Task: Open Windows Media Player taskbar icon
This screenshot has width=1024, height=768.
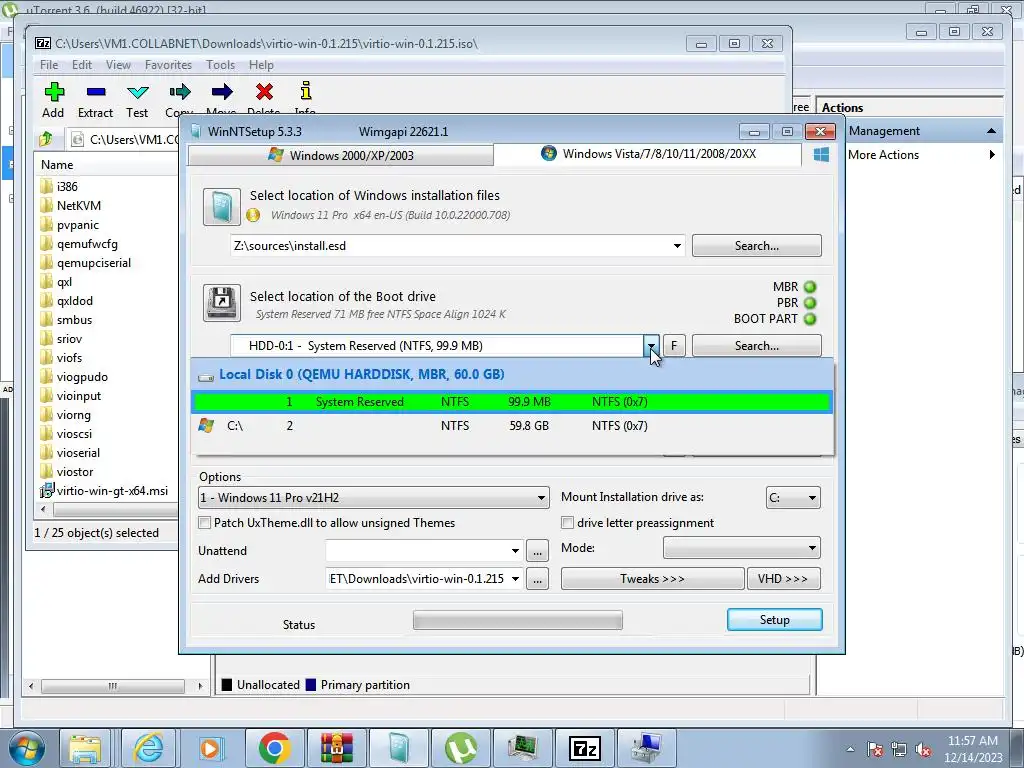Action: point(210,748)
